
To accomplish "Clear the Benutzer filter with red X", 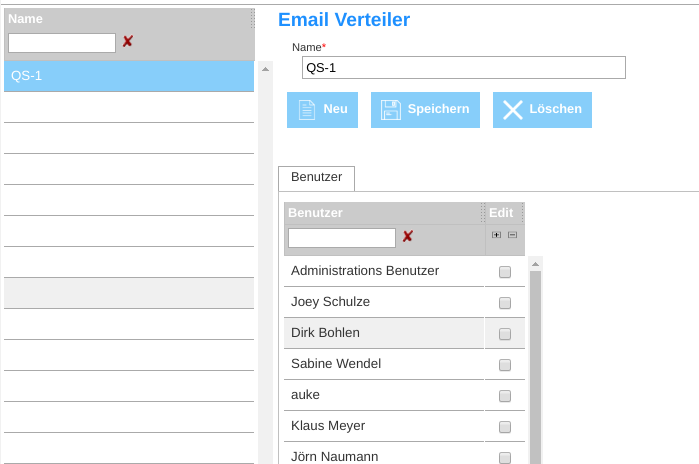I will [407, 237].
